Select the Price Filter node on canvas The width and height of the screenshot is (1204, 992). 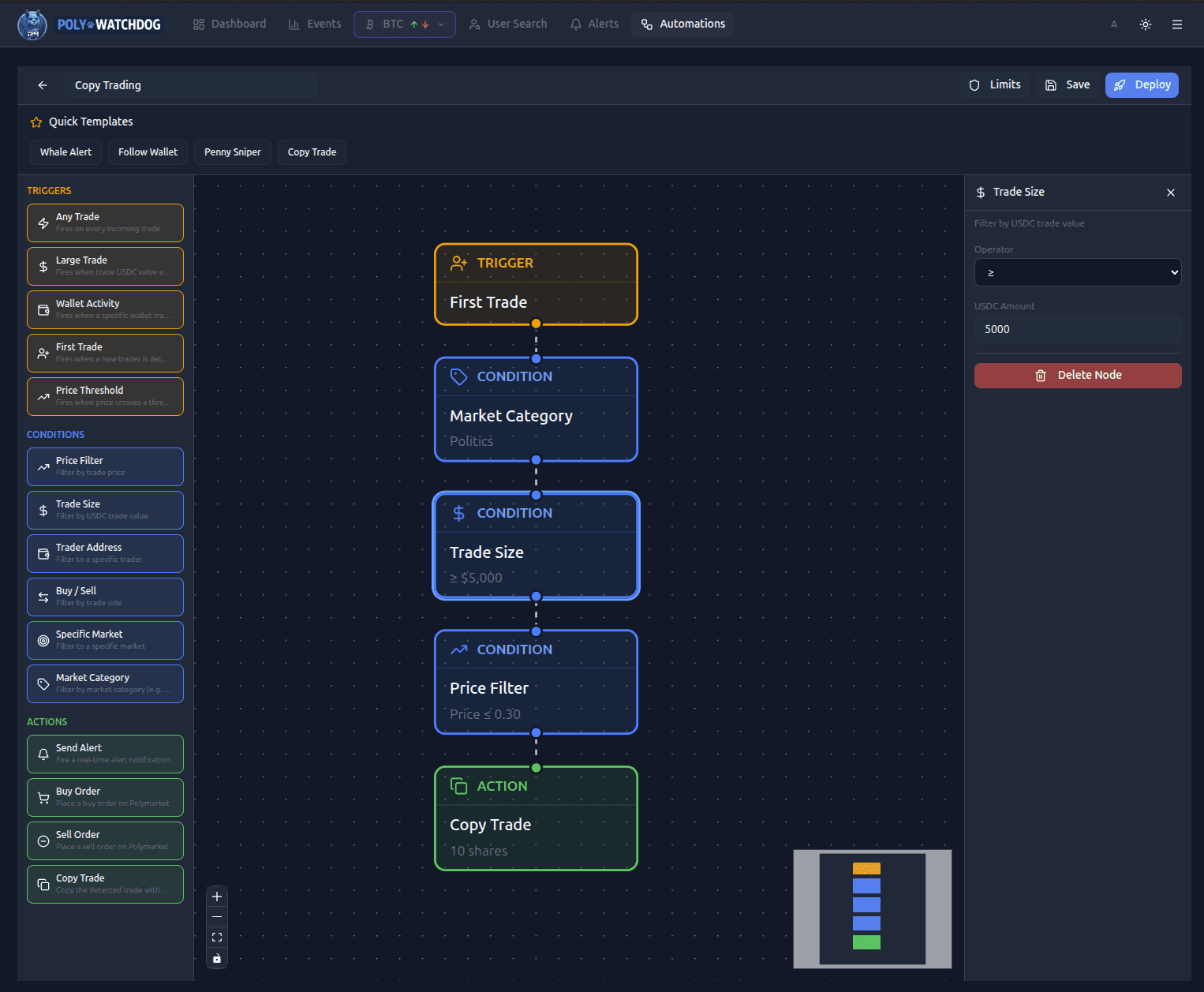click(536, 683)
